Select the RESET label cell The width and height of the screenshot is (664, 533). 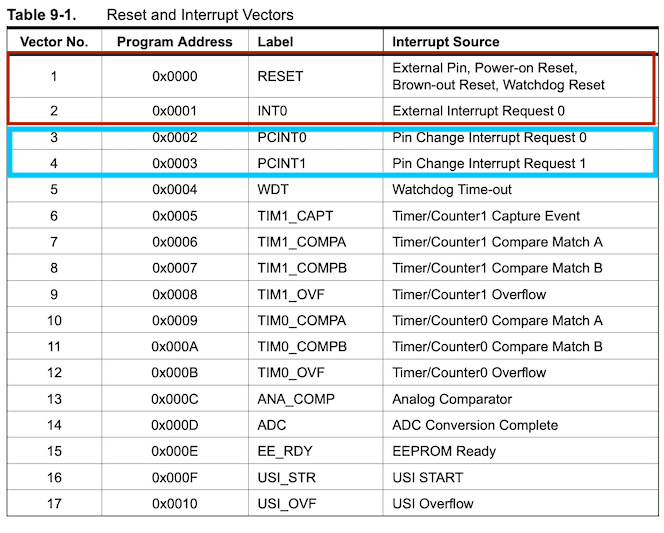coord(280,76)
